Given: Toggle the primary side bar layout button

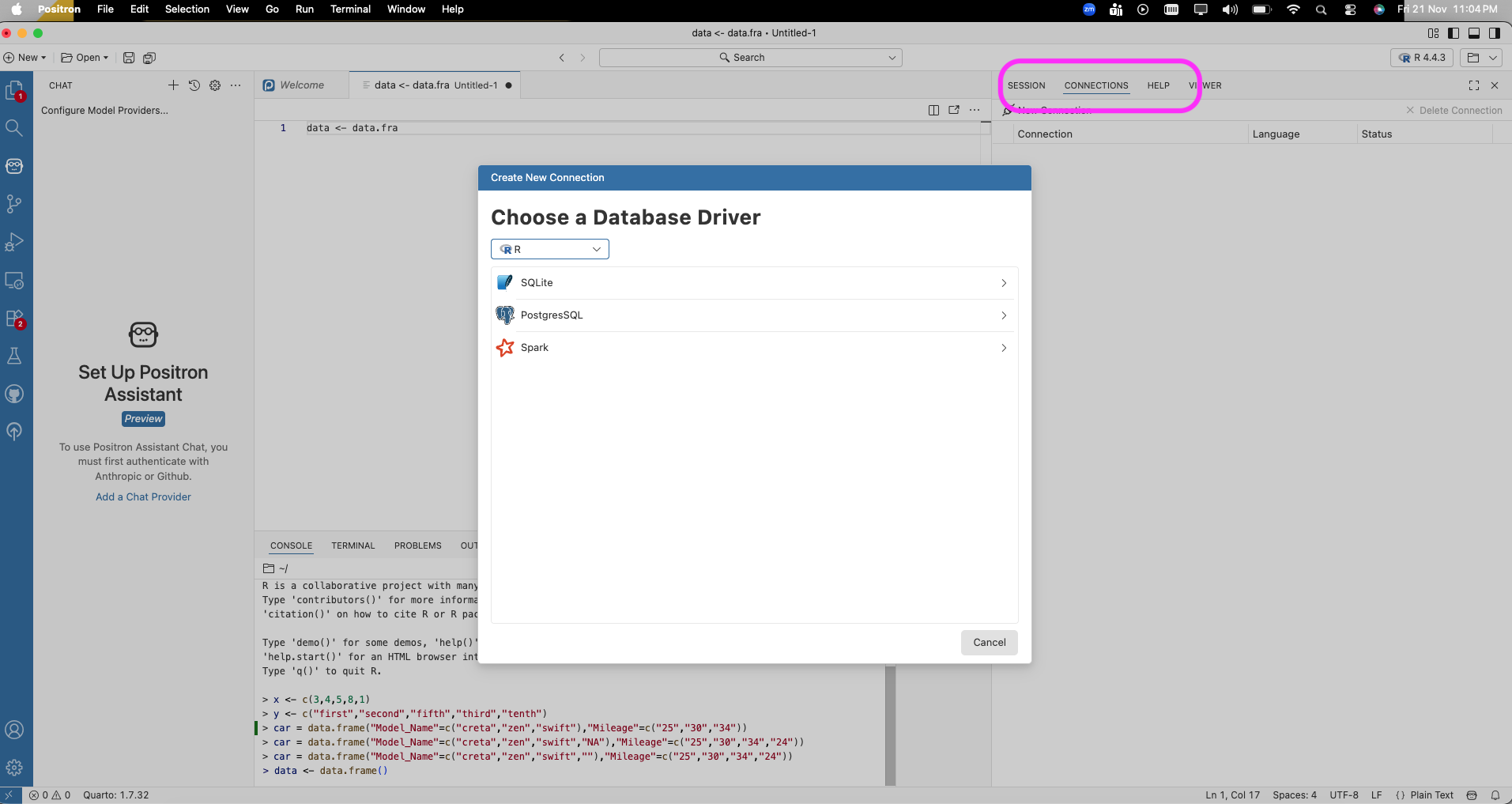Looking at the screenshot, I should (1454, 33).
